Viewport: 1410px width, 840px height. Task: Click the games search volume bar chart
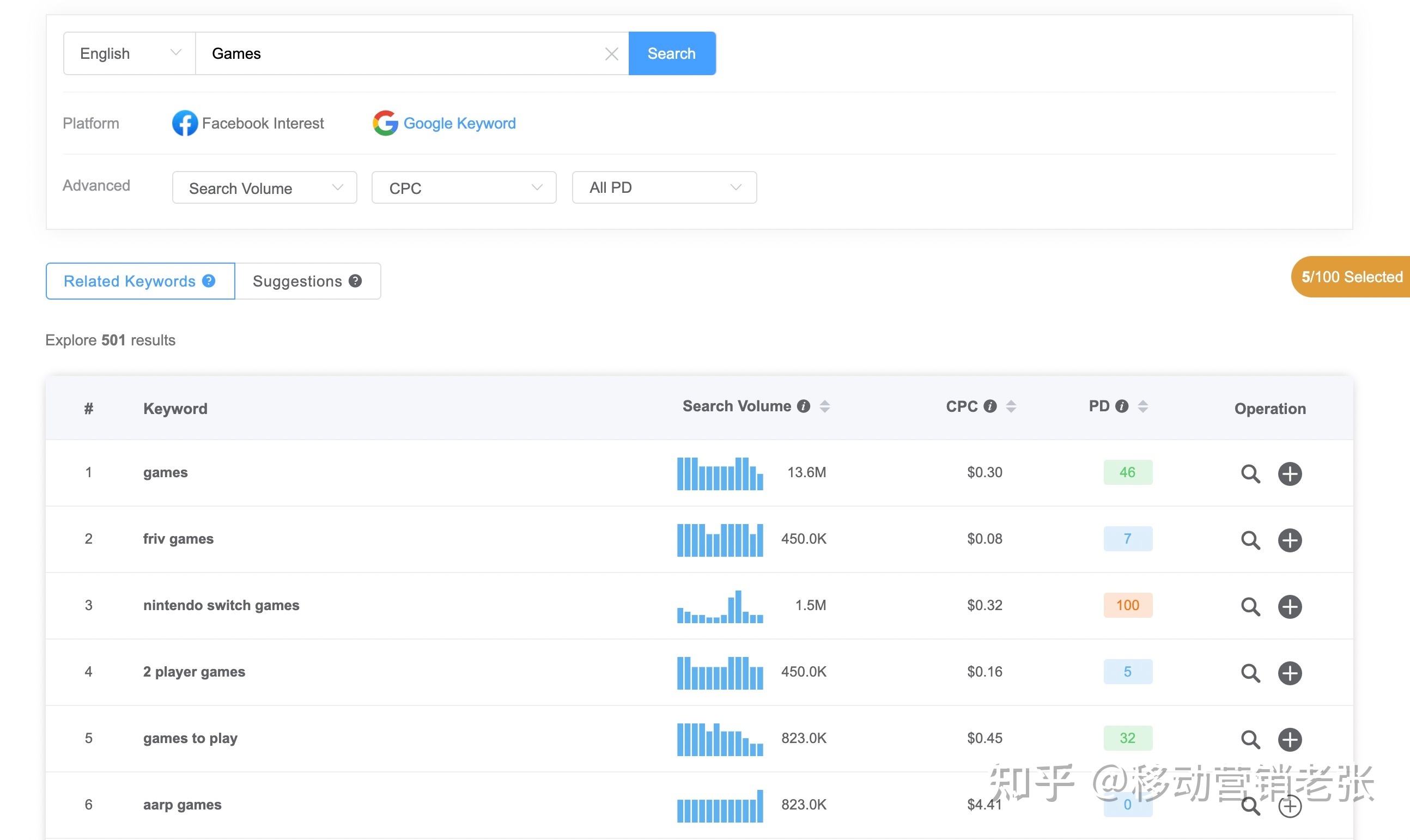[x=720, y=473]
